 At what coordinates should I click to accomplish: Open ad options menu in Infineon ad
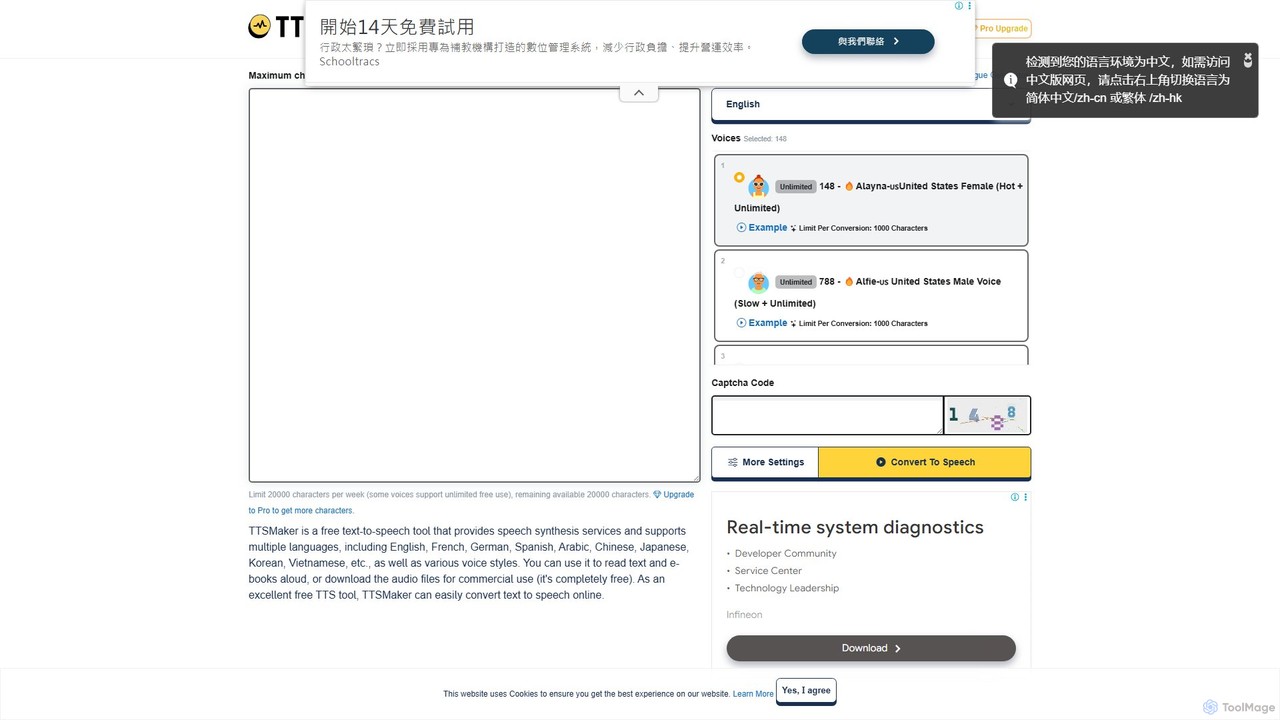pyautogui.click(x=1025, y=497)
